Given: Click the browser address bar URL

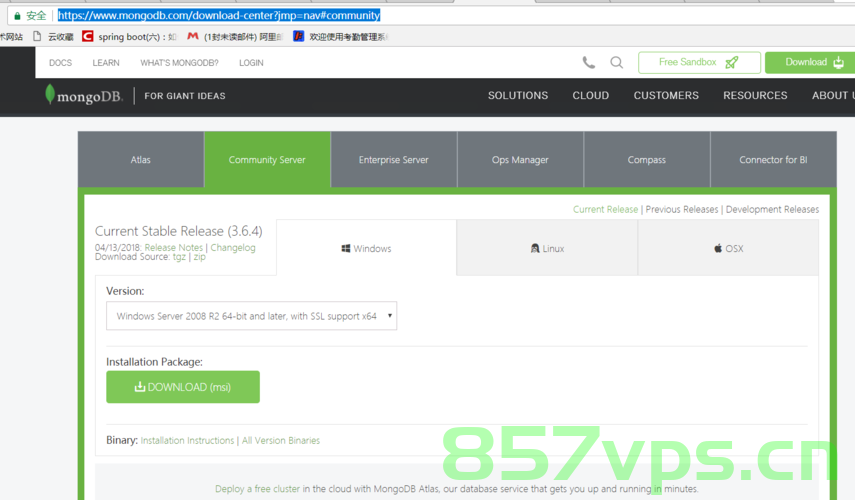Looking at the screenshot, I should click(x=219, y=15).
